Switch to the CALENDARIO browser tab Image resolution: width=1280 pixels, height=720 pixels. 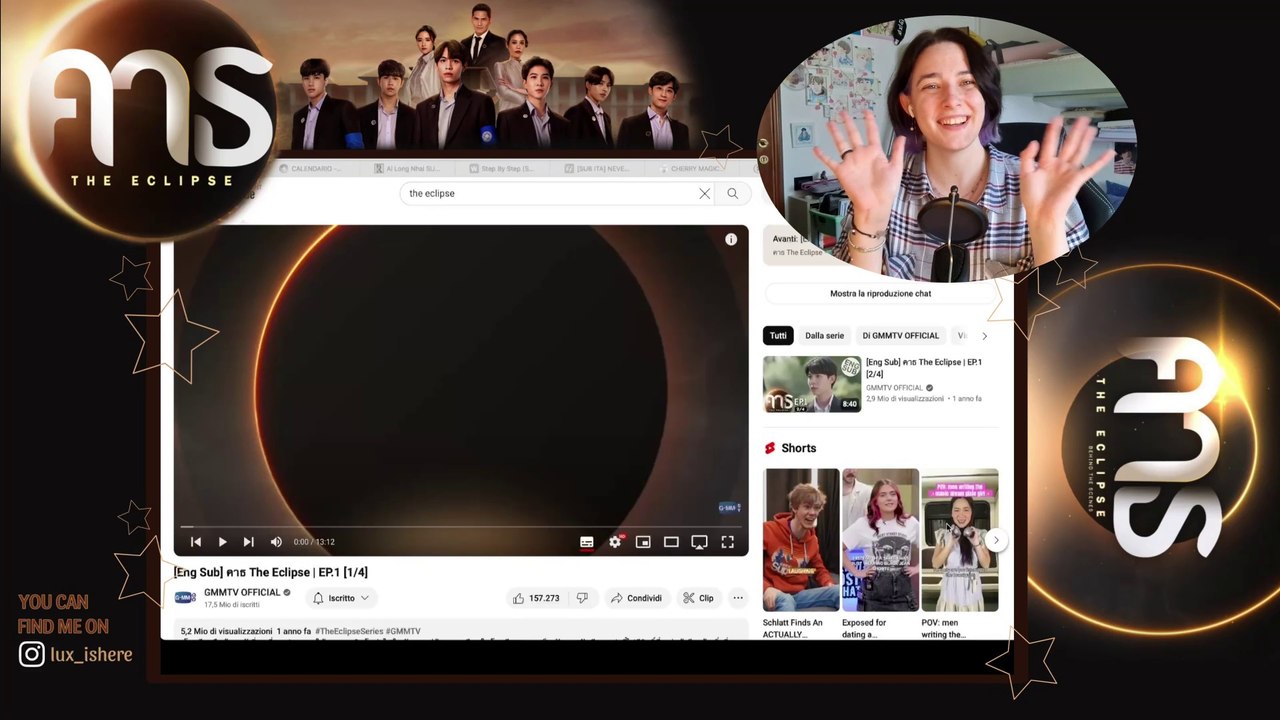311,169
